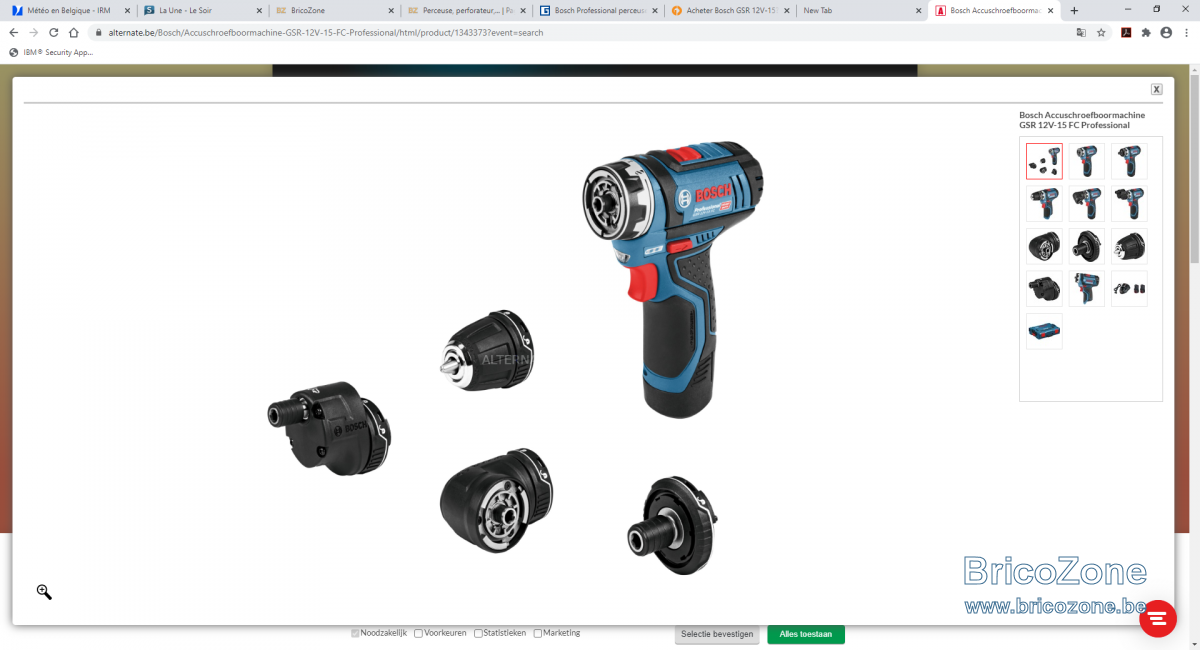
Task: Select the L-BOXX carrying case thumbnail
Action: 1044,330
